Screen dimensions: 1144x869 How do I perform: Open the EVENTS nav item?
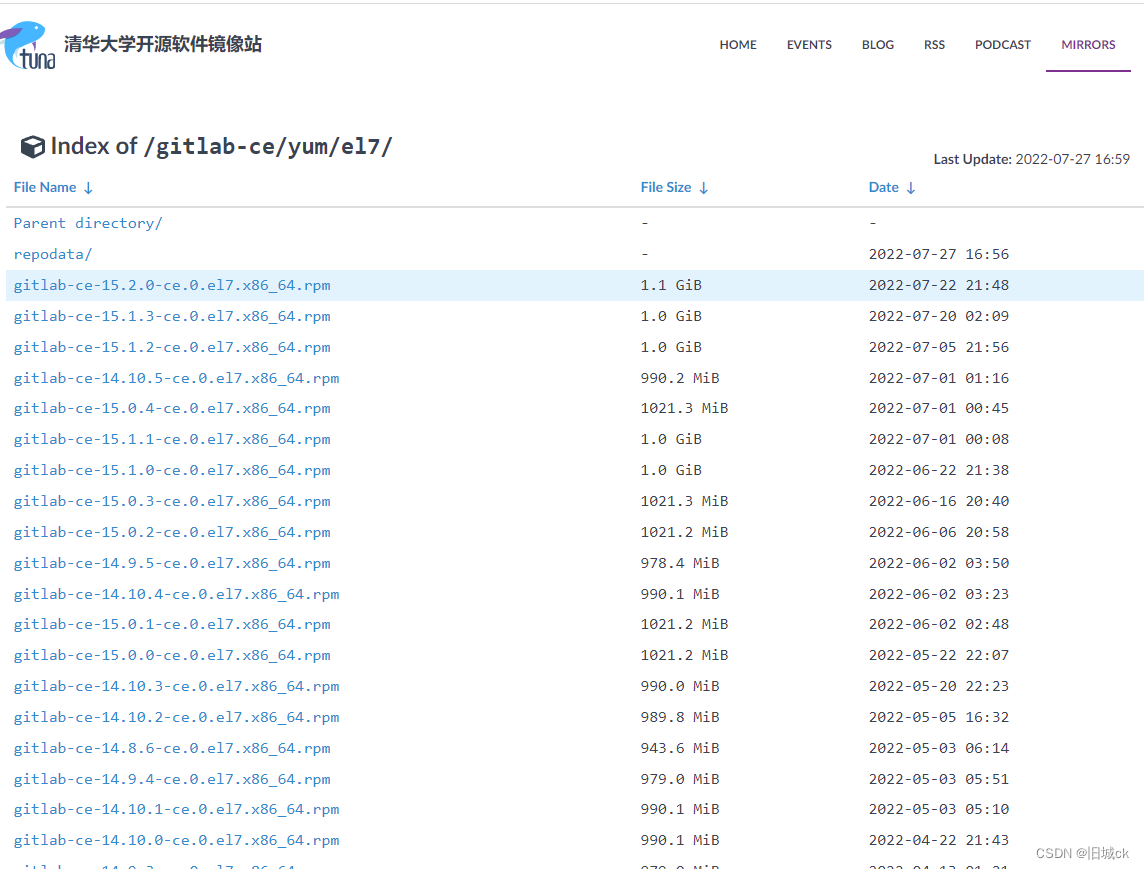[x=809, y=45]
